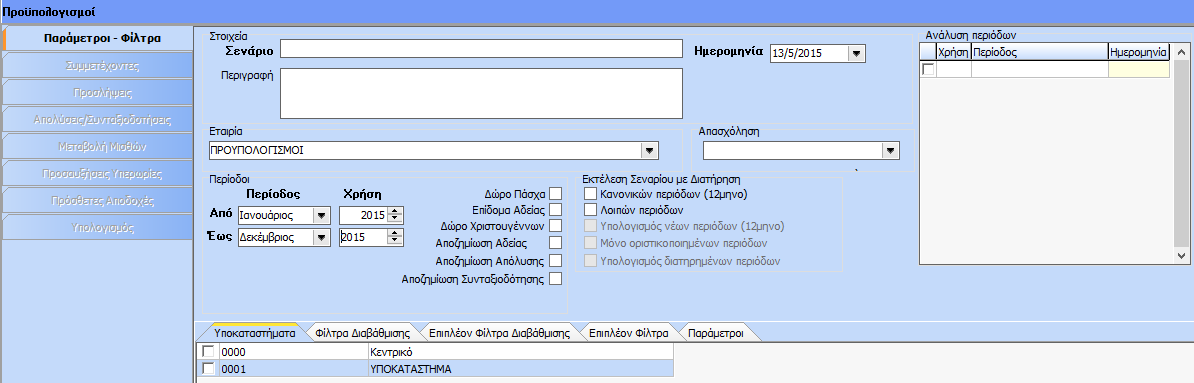Check the 0001 ΥΠΟΚΑΤΑΣΤΗΜΑ branch checkbox
1194x383 pixels.
(x=208, y=369)
